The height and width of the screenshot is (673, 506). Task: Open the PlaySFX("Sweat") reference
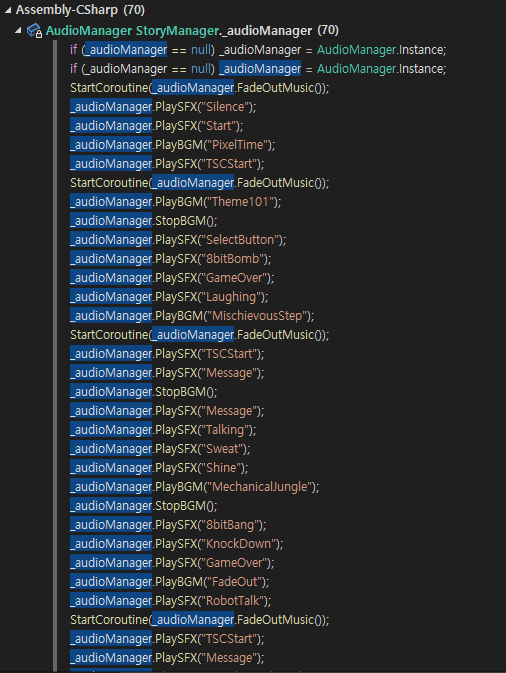click(x=160, y=449)
